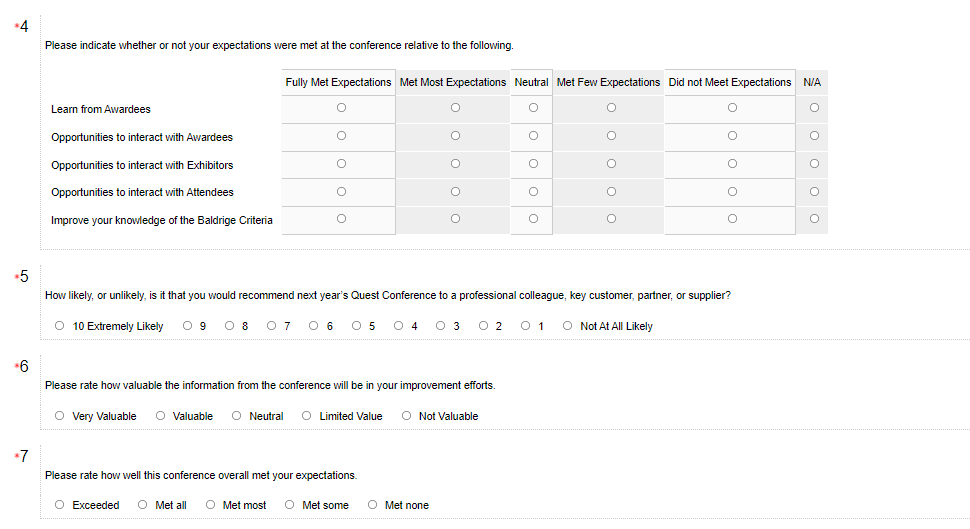The image size is (970, 529).
Task: Choose Met most for overall expectations
Action: coord(211,504)
